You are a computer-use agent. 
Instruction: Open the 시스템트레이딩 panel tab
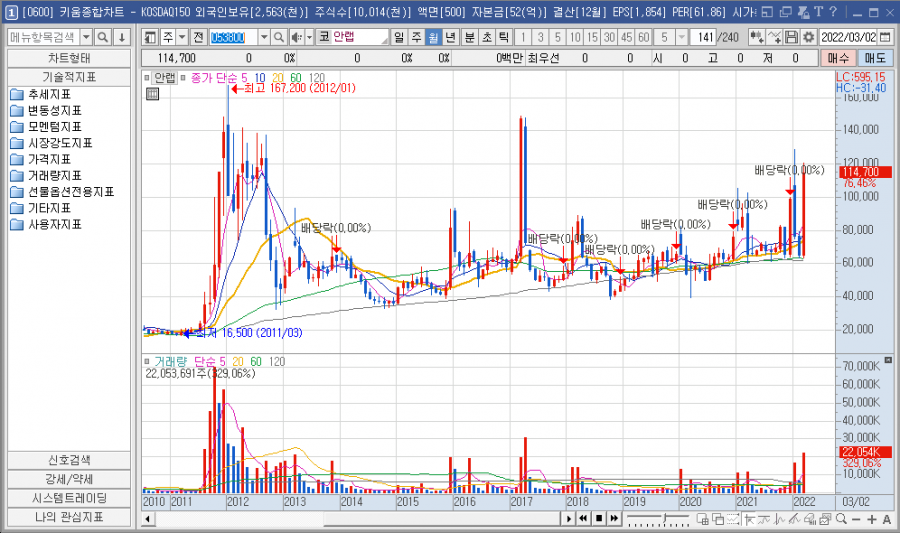pyautogui.click(x=69, y=497)
